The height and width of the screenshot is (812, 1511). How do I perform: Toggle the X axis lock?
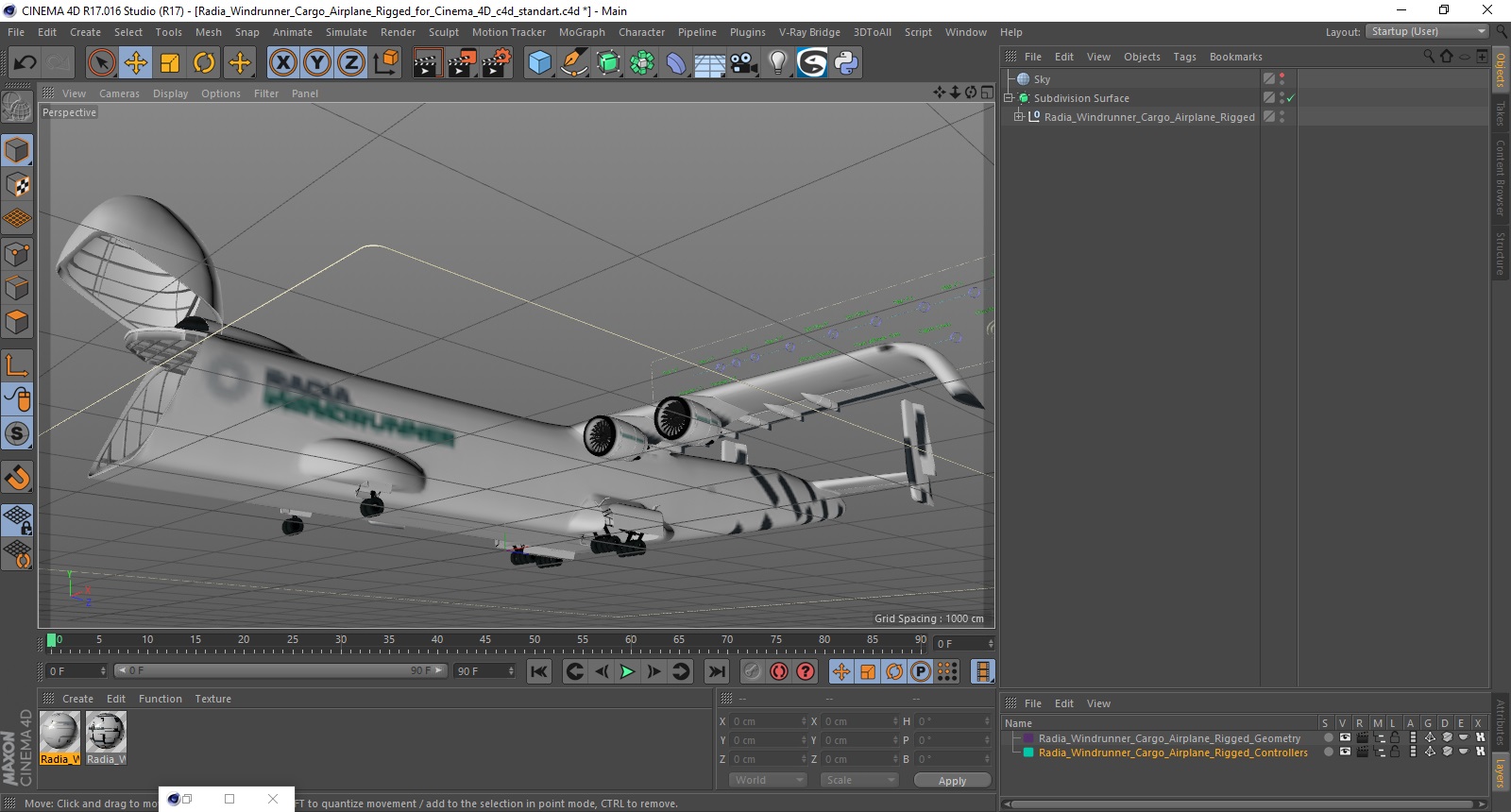click(282, 63)
